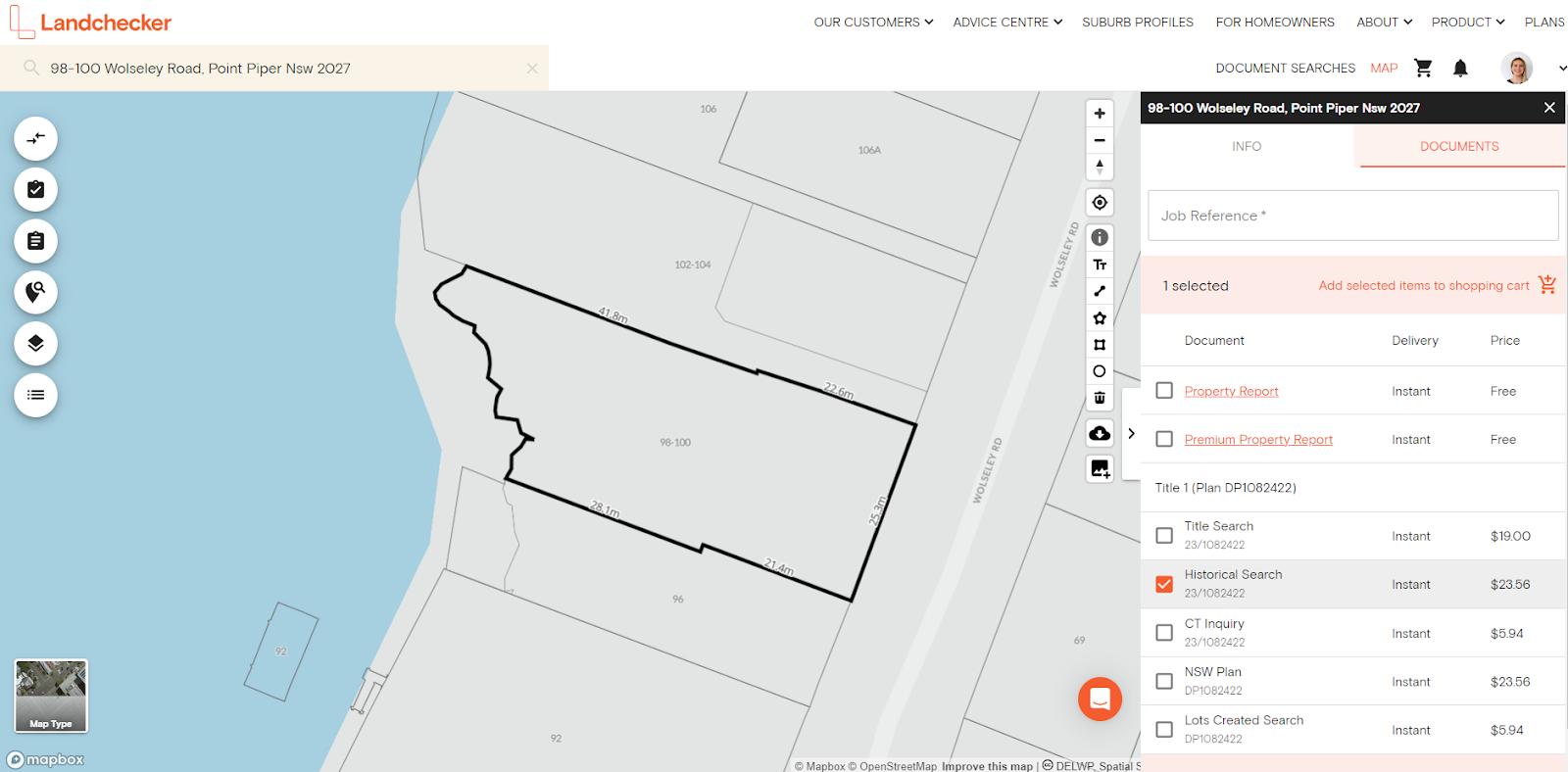The width and height of the screenshot is (1568, 772).
Task: Switch to the Info tab
Action: [x=1247, y=146]
